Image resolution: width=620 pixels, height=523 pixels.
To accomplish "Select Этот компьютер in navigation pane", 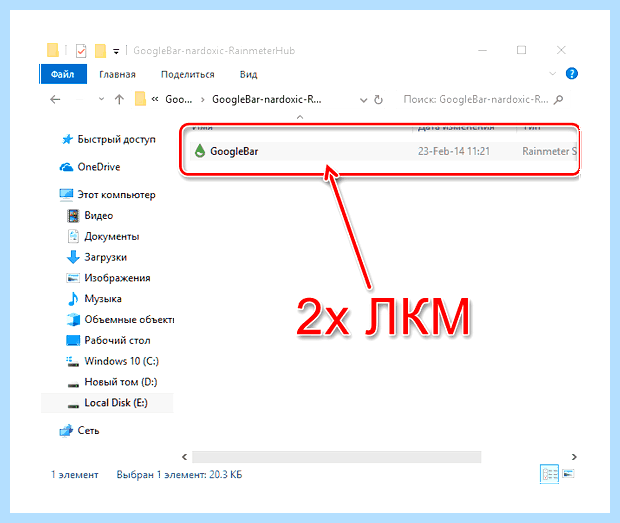I will click(x=116, y=194).
